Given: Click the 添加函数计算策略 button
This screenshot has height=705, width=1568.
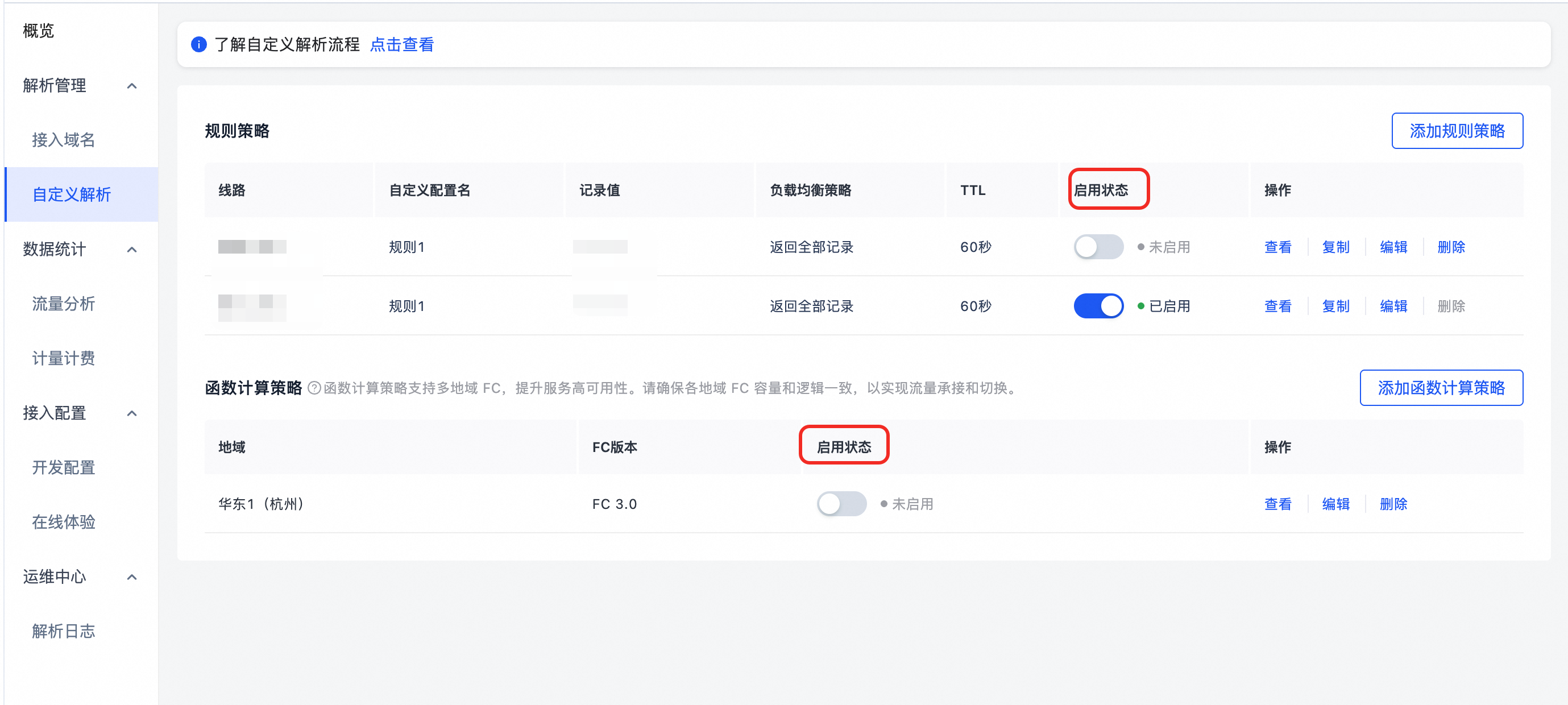Looking at the screenshot, I should point(1441,388).
